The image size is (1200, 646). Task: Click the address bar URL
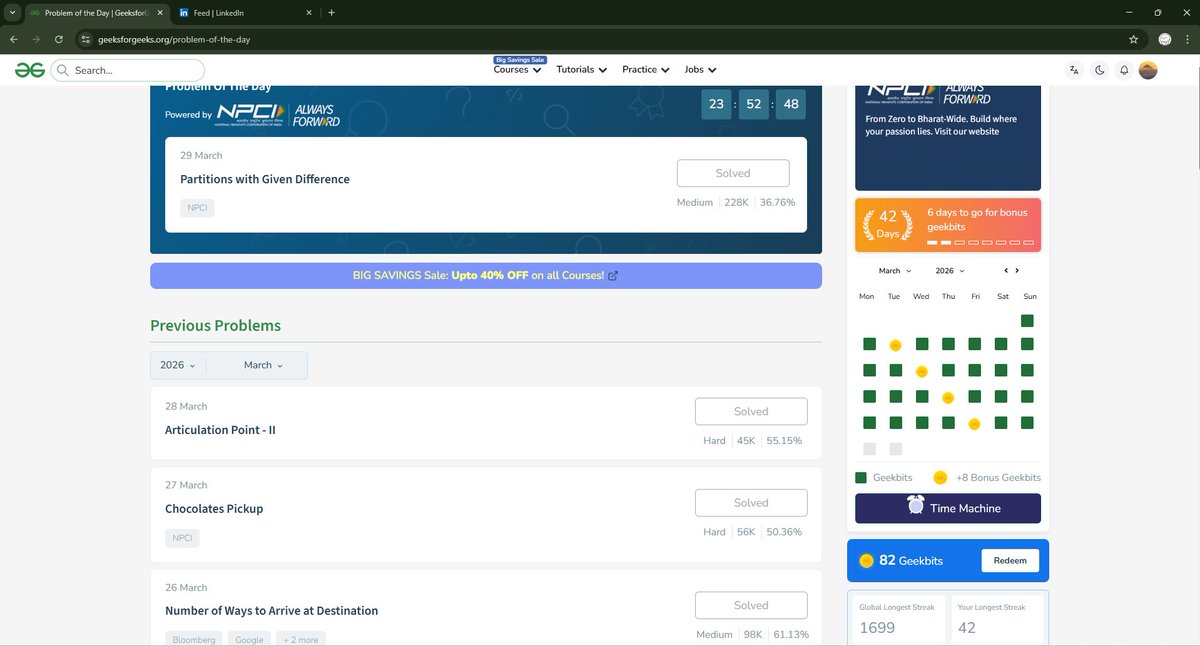click(176, 39)
